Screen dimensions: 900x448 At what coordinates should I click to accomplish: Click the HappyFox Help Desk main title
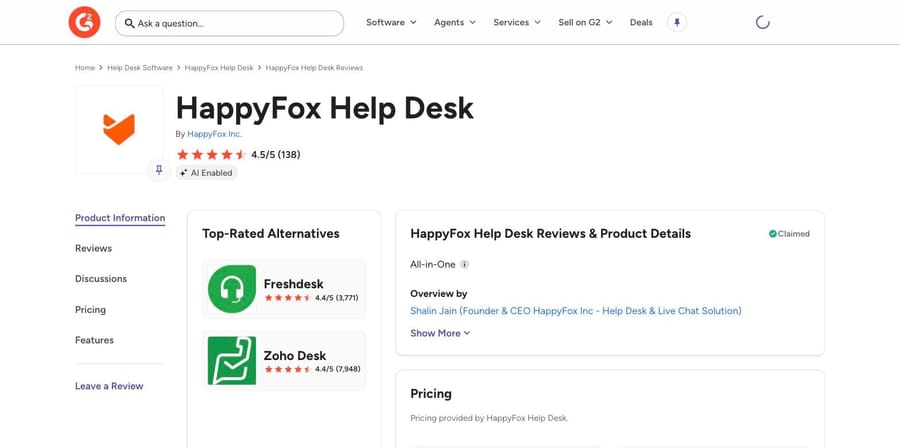tap(325, 108)
